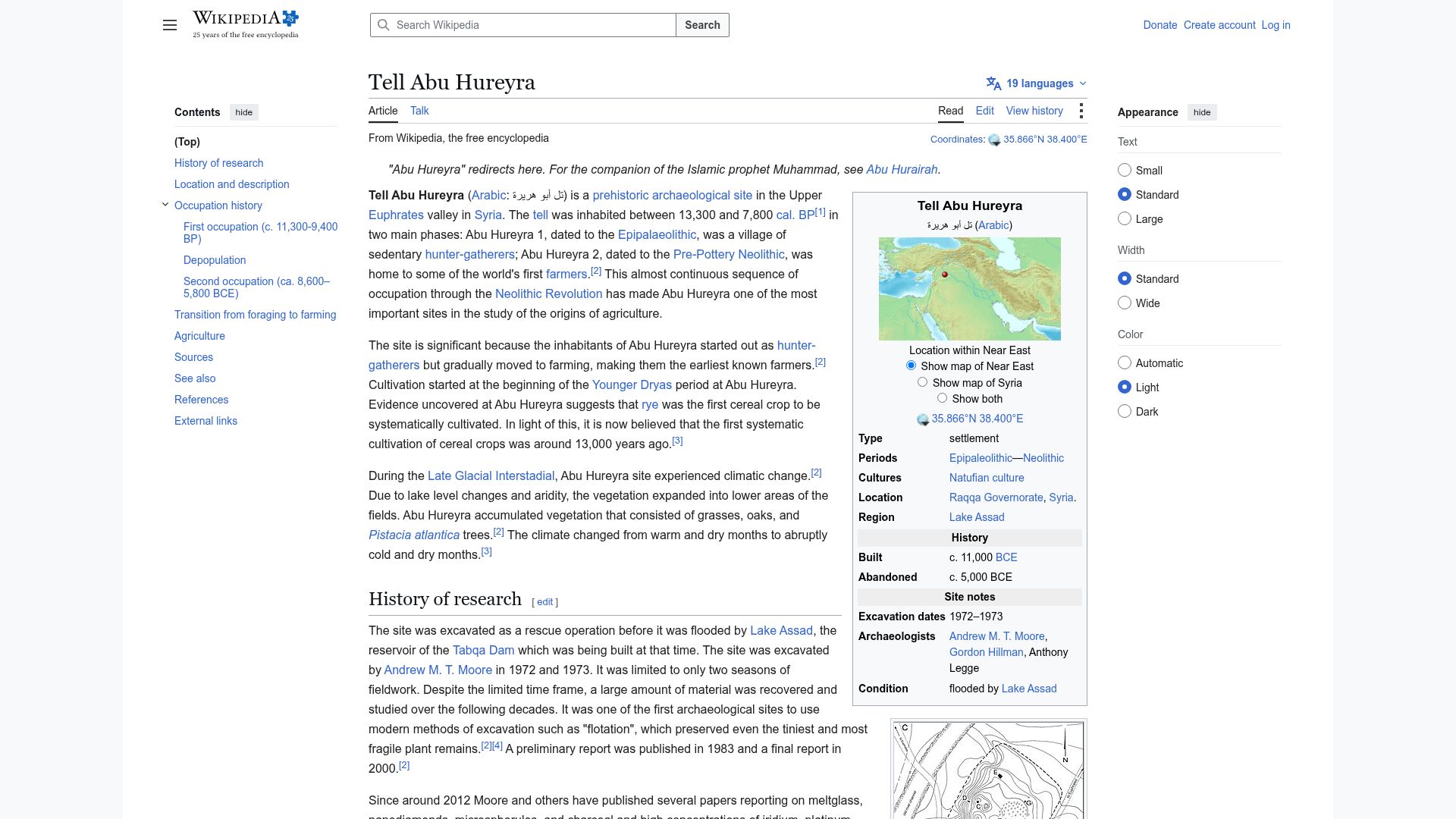Open the Tabqa Dam link
1456x819 pixels.
click(x=483, y=651)
